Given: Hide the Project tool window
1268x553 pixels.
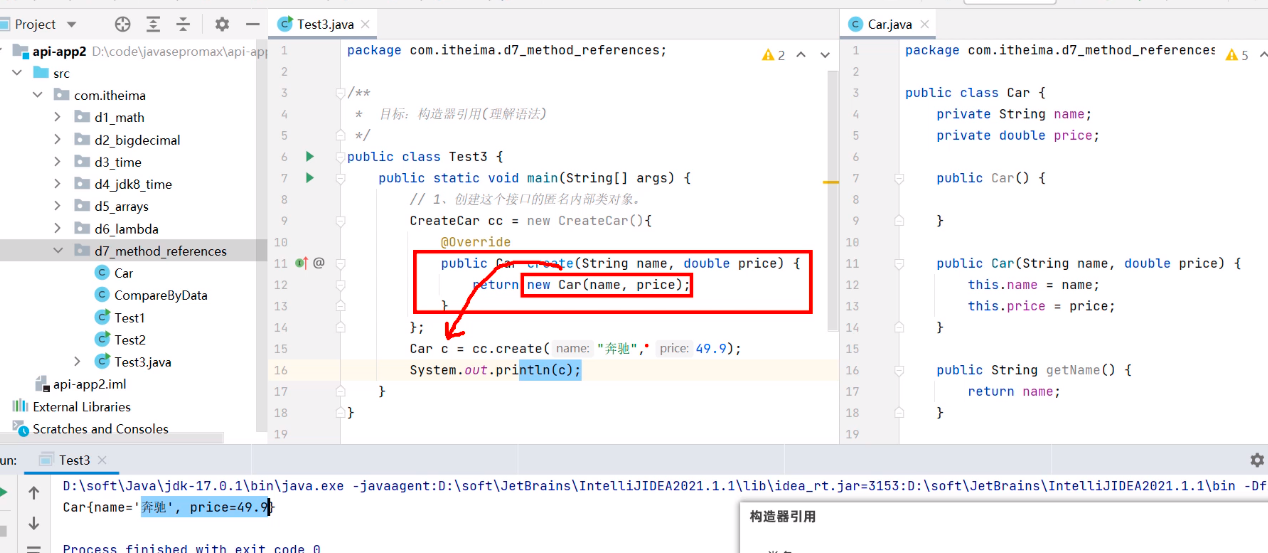Looking at the screenshot, I should click(253, 24).
